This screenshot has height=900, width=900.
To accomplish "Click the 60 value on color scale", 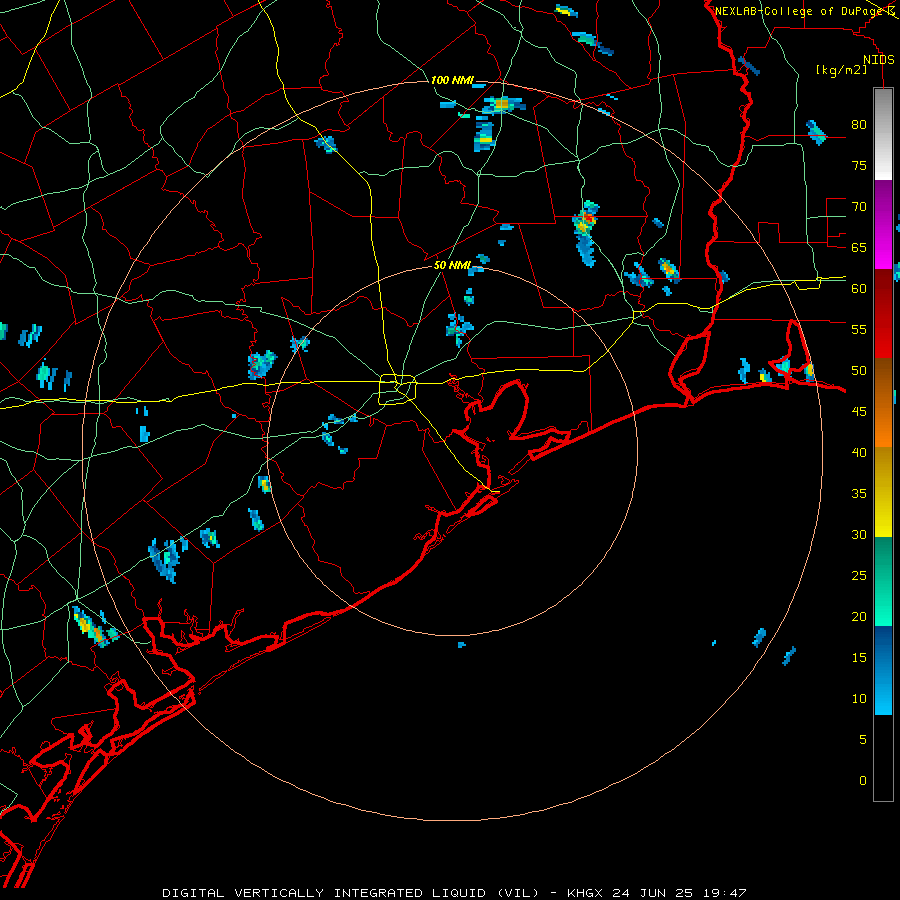I will click(859, 288).
